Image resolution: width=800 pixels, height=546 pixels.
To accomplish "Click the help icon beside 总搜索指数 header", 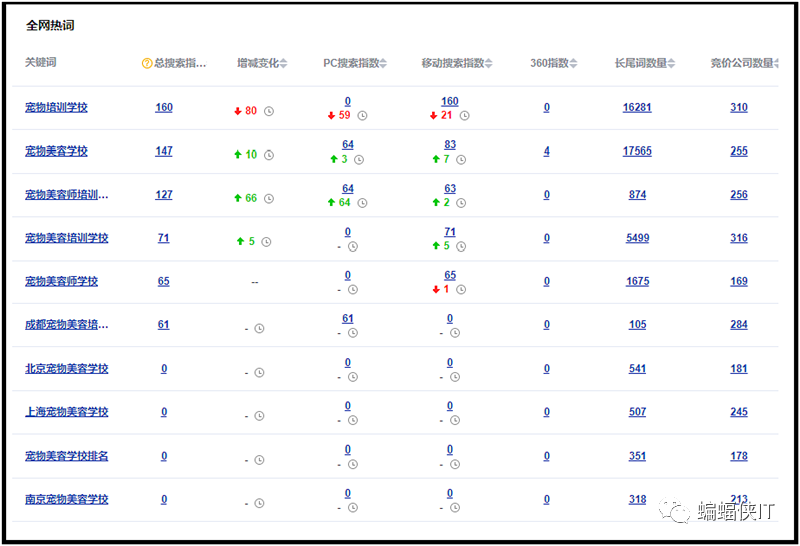I will (x=147, y=64).
